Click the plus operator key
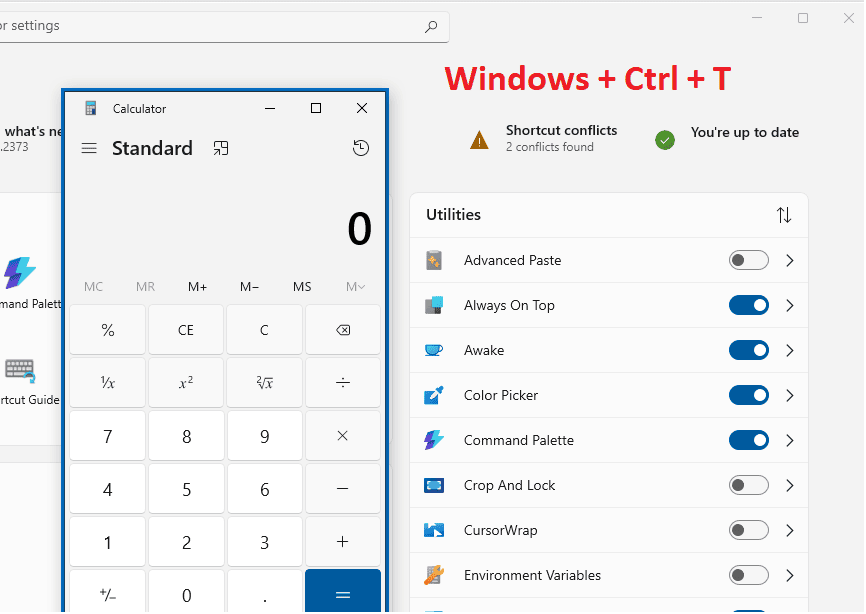The image size is (866, 614). click(343, 542)
